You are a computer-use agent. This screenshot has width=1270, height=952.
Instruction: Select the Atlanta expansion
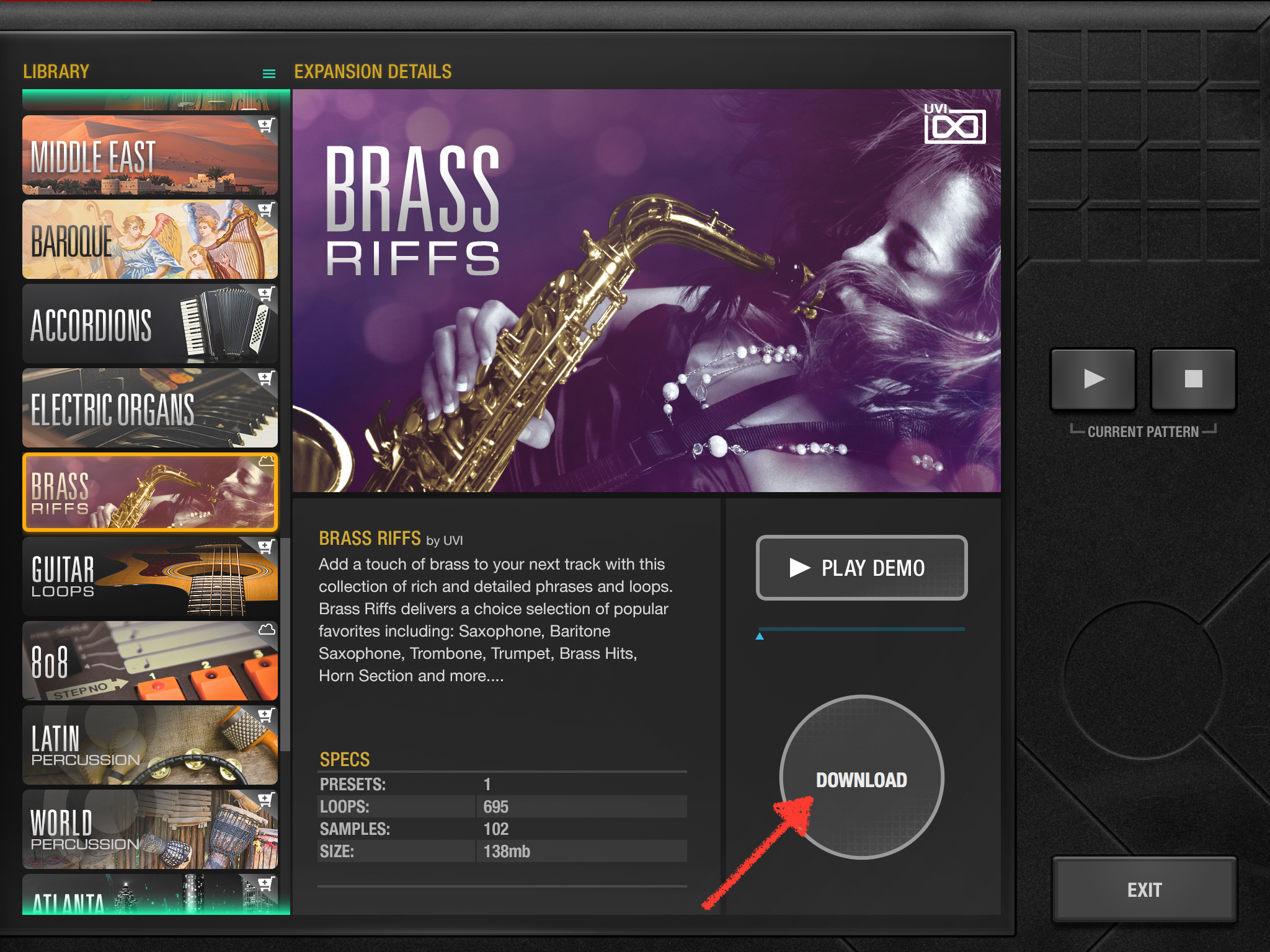150,894
